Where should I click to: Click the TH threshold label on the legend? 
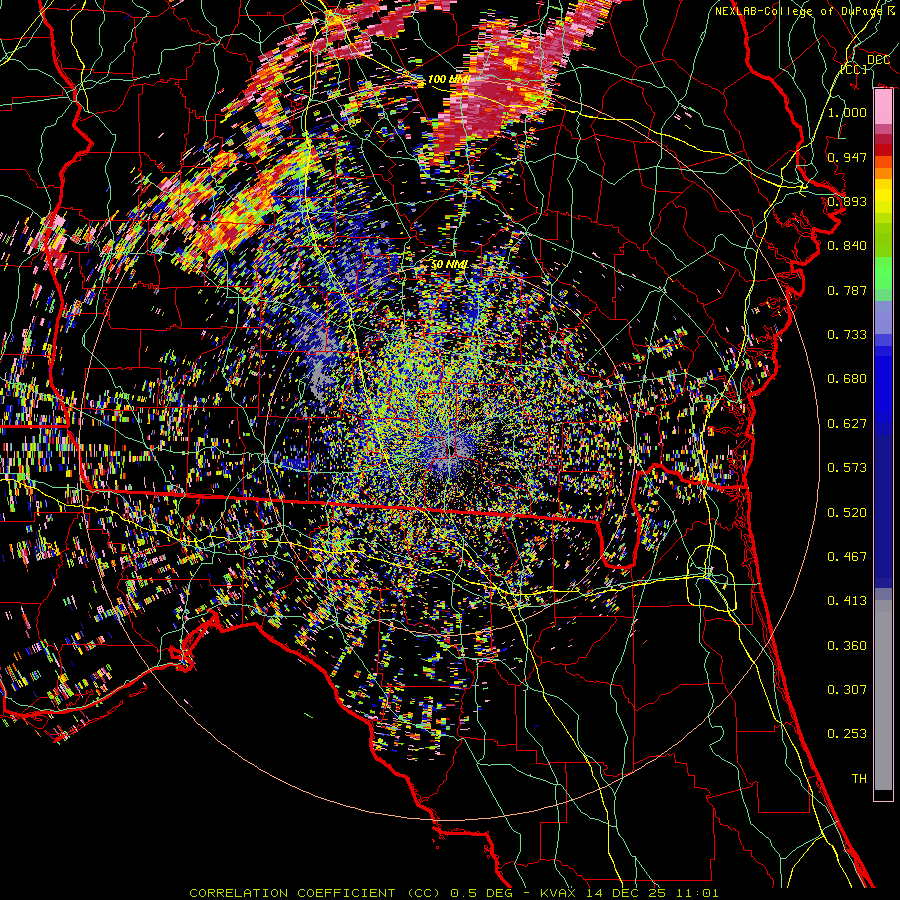[x=859, y=779]
